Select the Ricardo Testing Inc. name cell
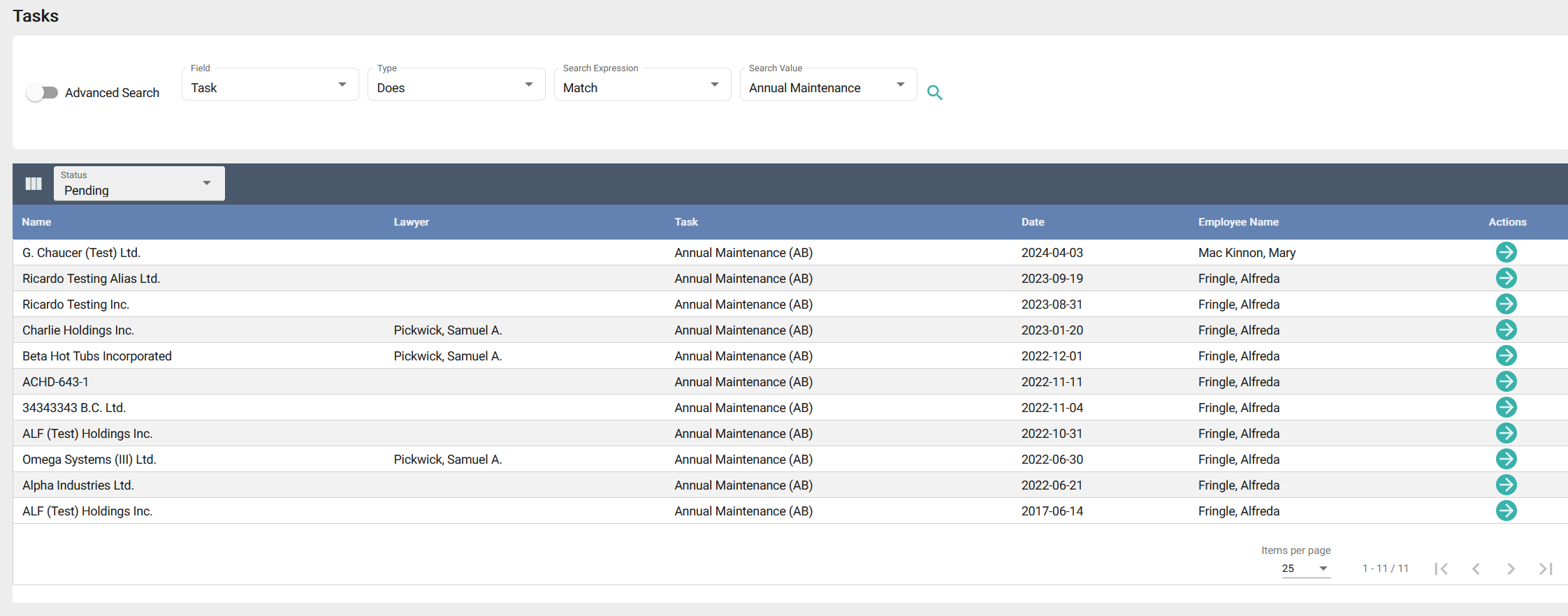1568x616 pixels. (75, 305)
